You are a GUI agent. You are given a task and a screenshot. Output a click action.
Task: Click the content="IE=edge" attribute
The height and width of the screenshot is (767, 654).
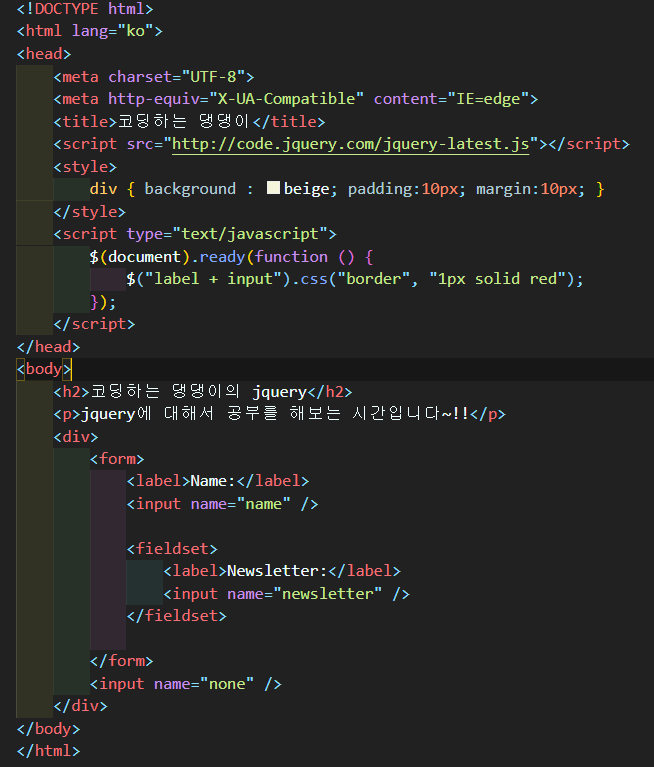click(451, 99)
